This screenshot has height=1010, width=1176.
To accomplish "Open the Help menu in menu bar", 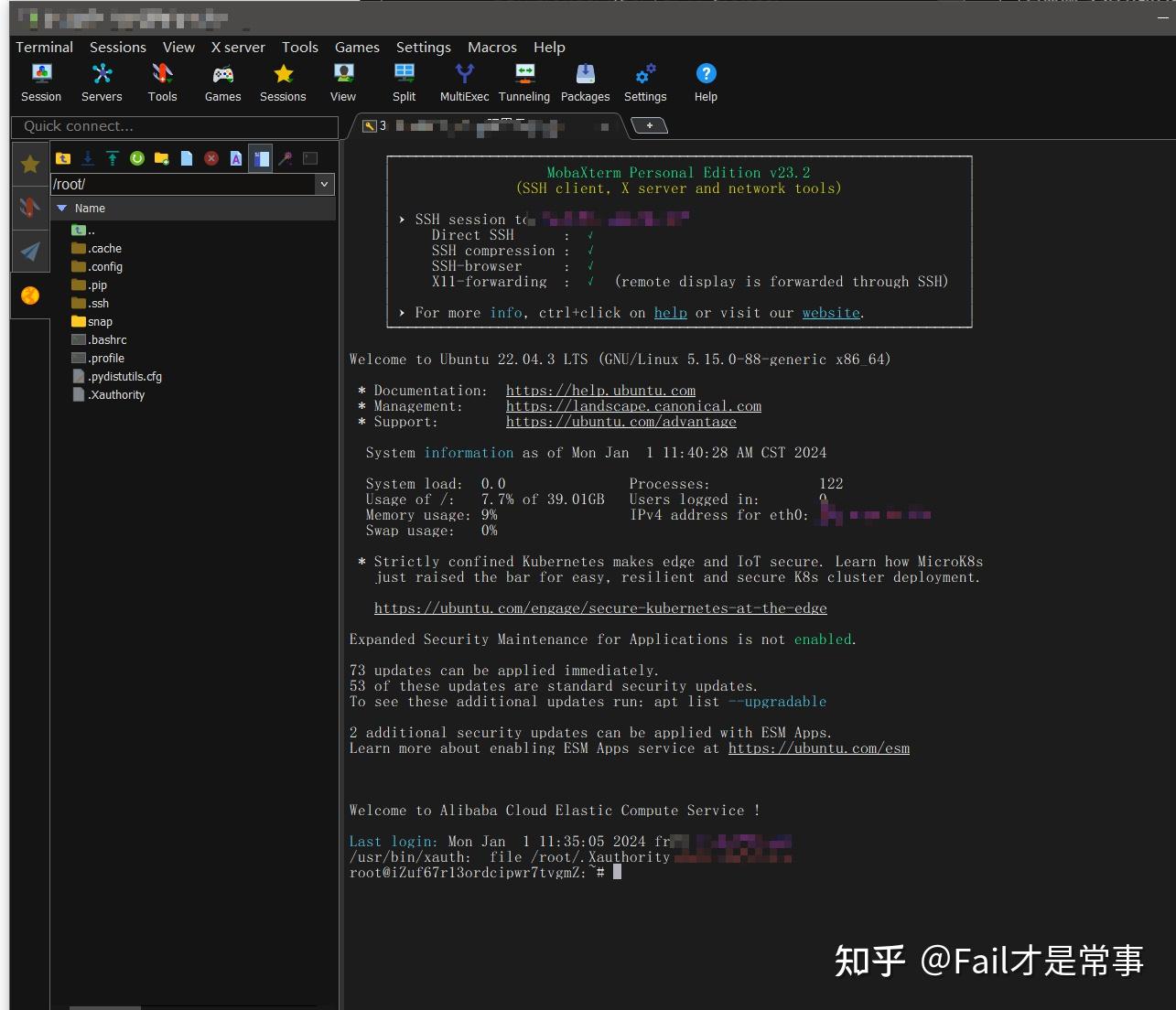I will (x=549, y=47).
